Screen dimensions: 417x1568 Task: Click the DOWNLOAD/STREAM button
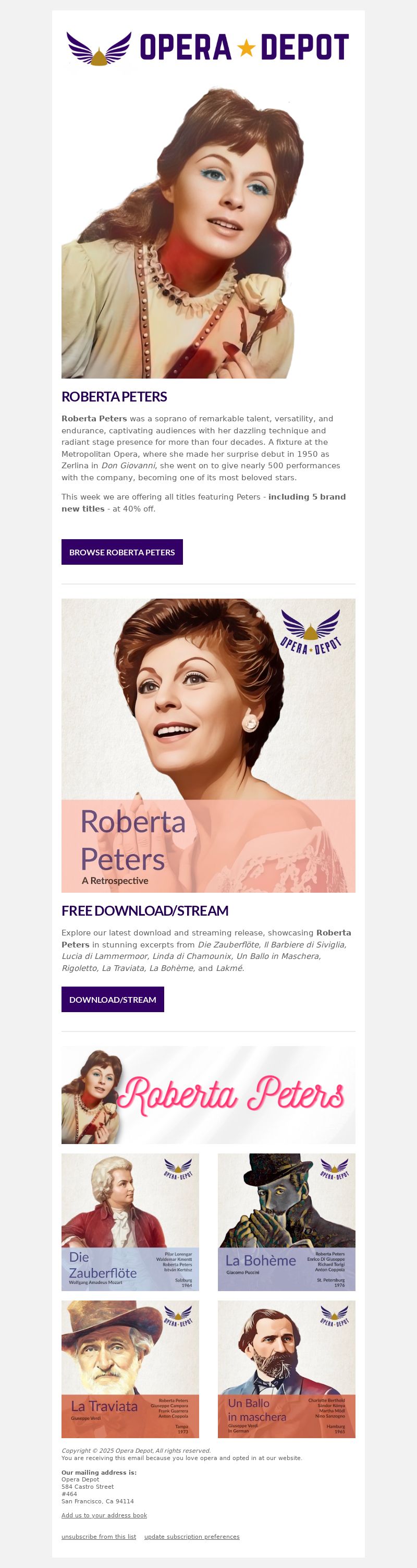pos(113,999)
